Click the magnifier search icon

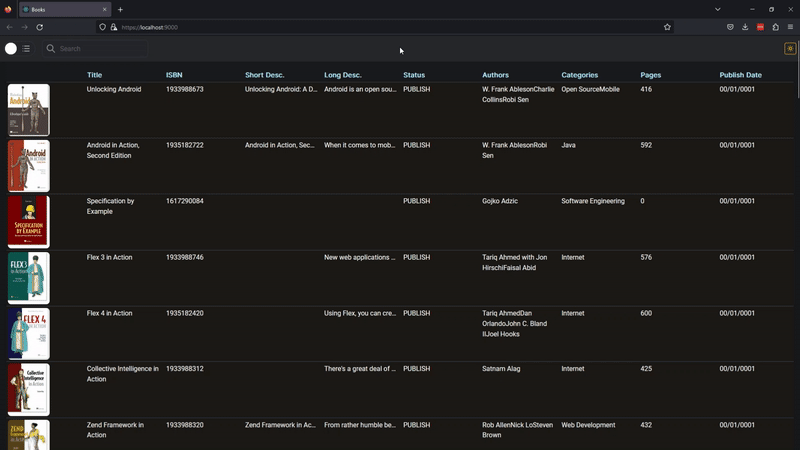[x=51, y=48]
